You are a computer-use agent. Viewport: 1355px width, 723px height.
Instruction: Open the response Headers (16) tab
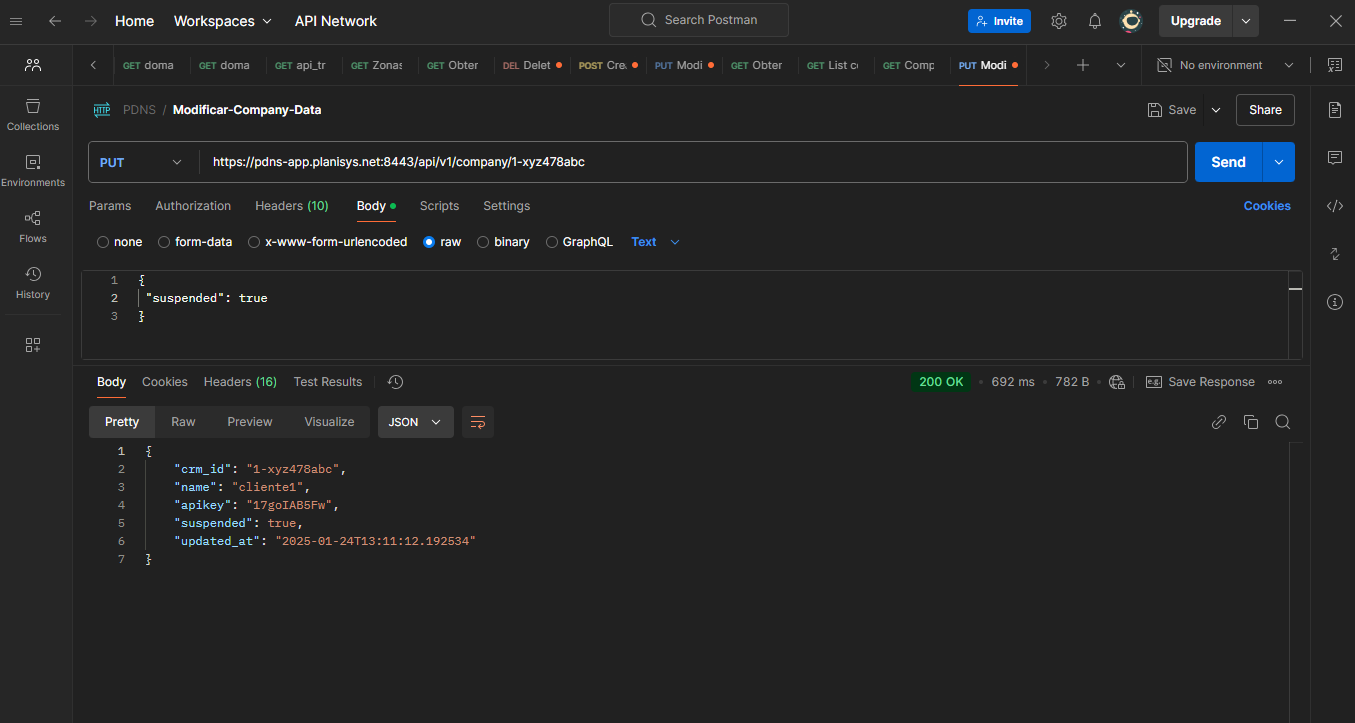point(240,382)
